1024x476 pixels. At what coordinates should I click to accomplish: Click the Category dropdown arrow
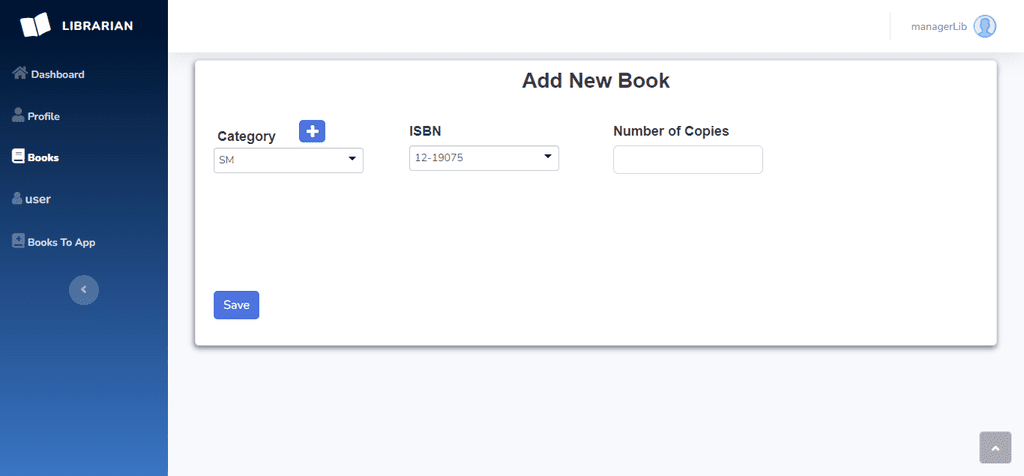352,159
